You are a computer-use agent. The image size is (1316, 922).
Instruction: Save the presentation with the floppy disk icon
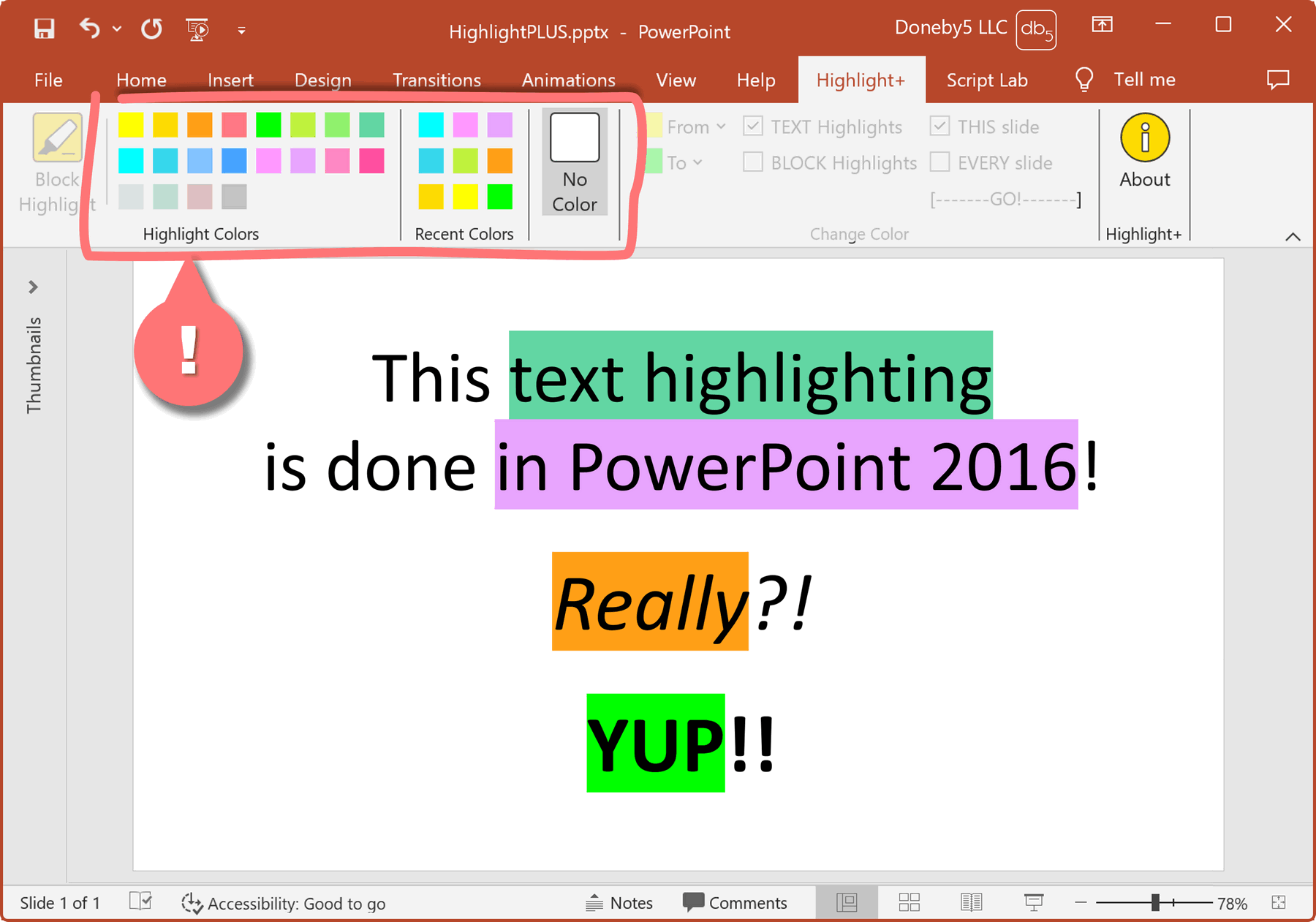[44, 29]
